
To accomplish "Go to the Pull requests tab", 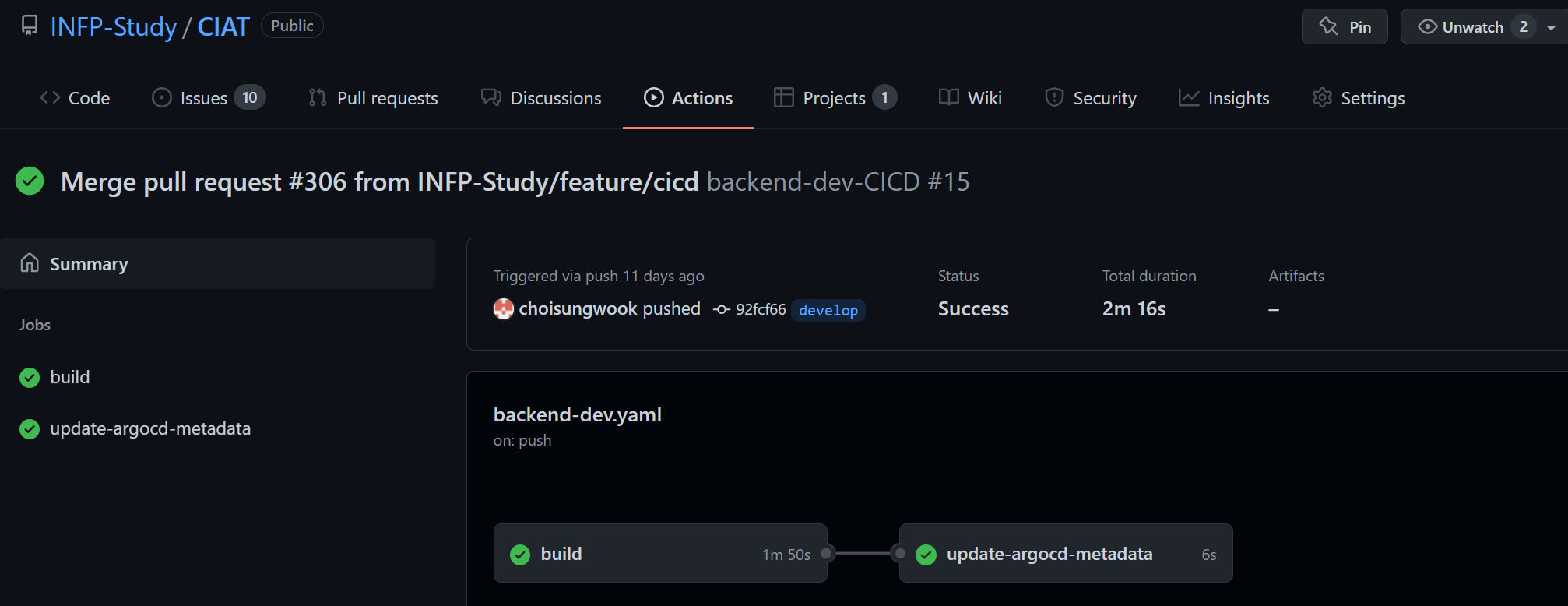I will click(x=373, y=98).
